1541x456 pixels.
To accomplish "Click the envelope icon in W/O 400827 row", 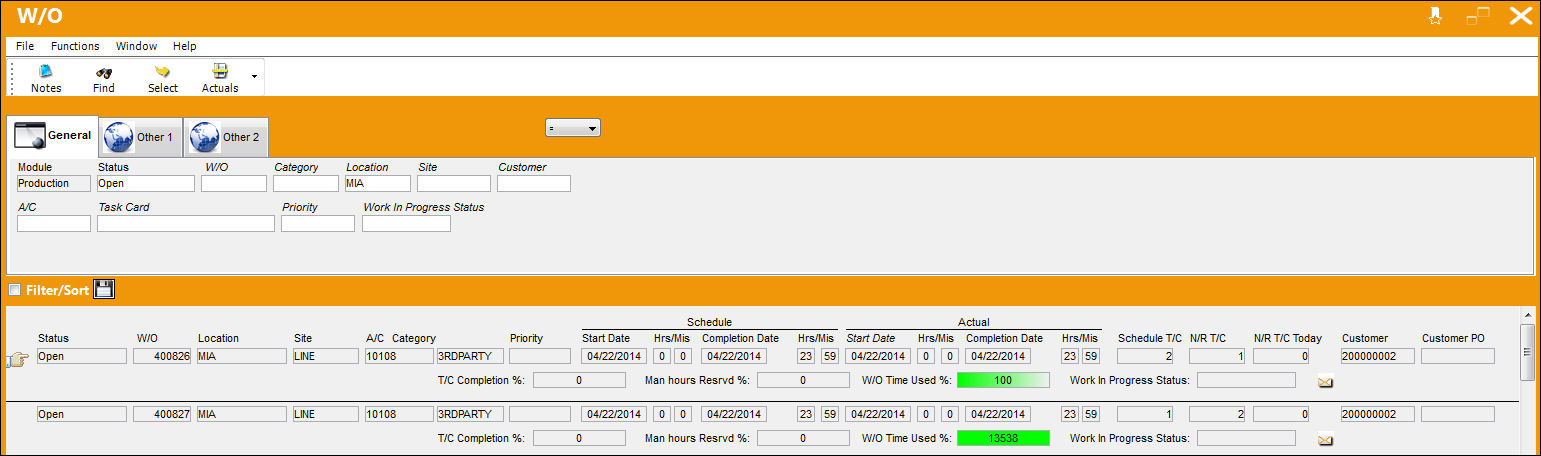I will (x=1326, y=439).
